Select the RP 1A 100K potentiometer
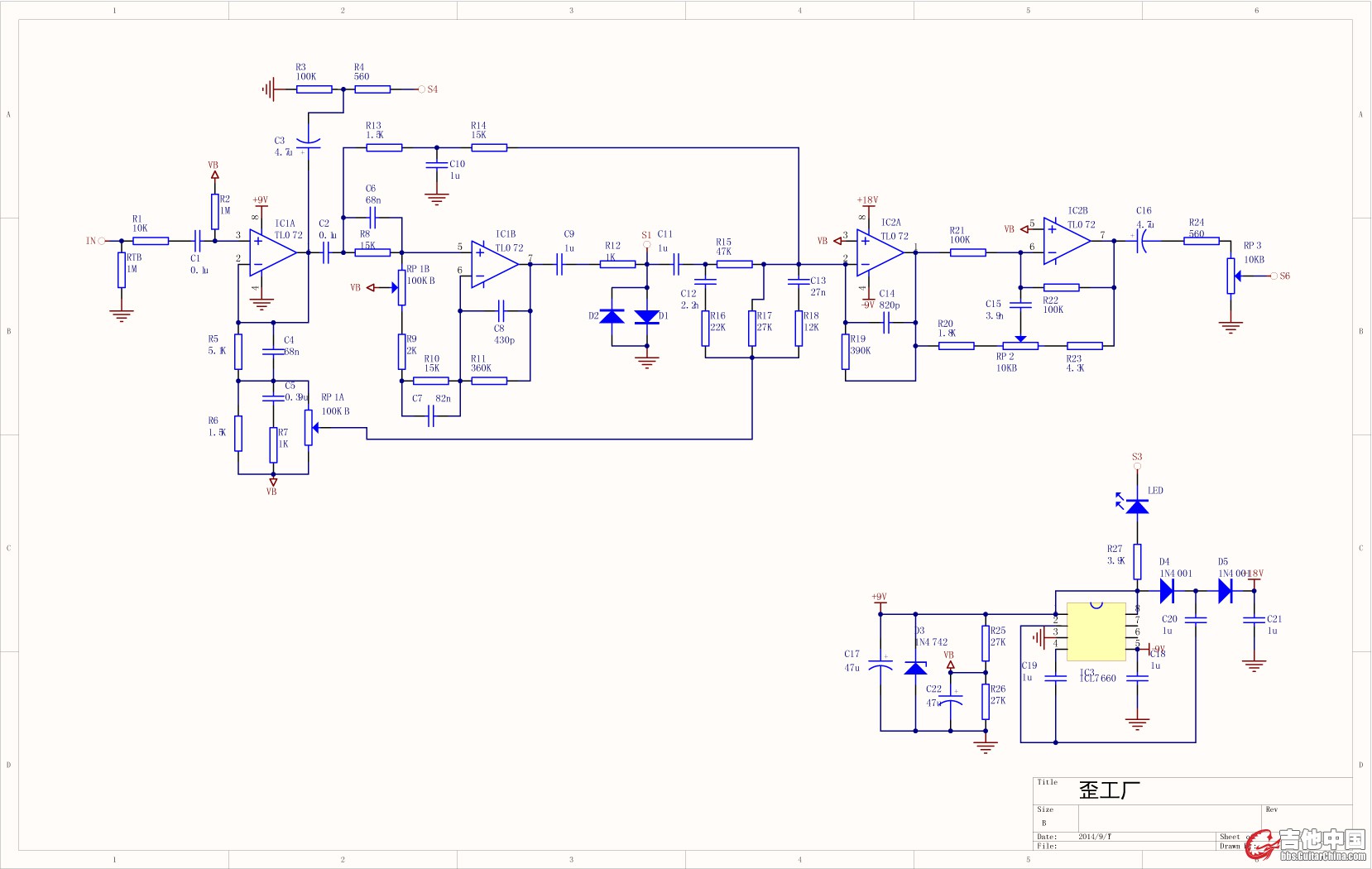1372x869 pixels. 309,428
